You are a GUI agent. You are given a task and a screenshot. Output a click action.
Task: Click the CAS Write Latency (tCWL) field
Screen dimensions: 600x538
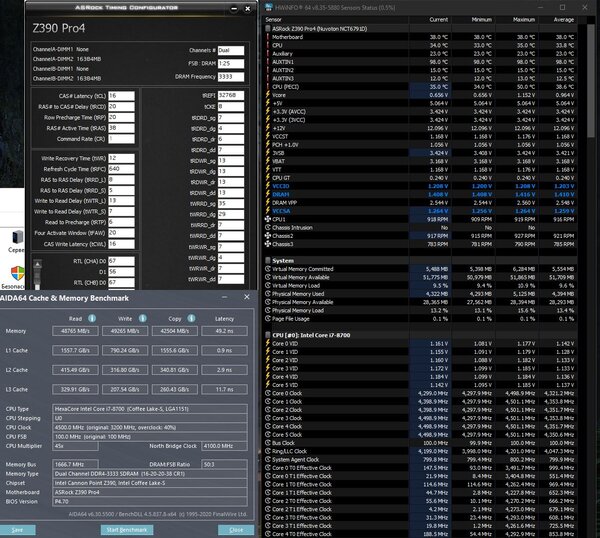121,244
